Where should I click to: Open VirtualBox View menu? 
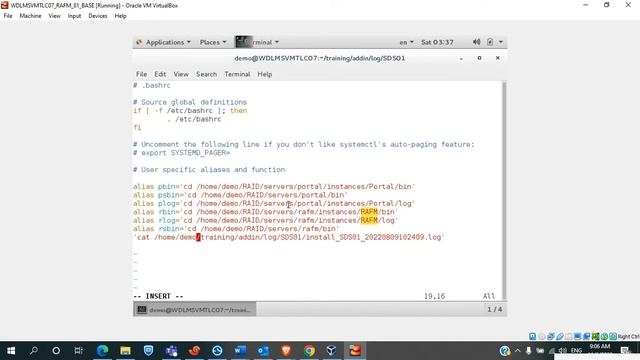click(54, 16)
